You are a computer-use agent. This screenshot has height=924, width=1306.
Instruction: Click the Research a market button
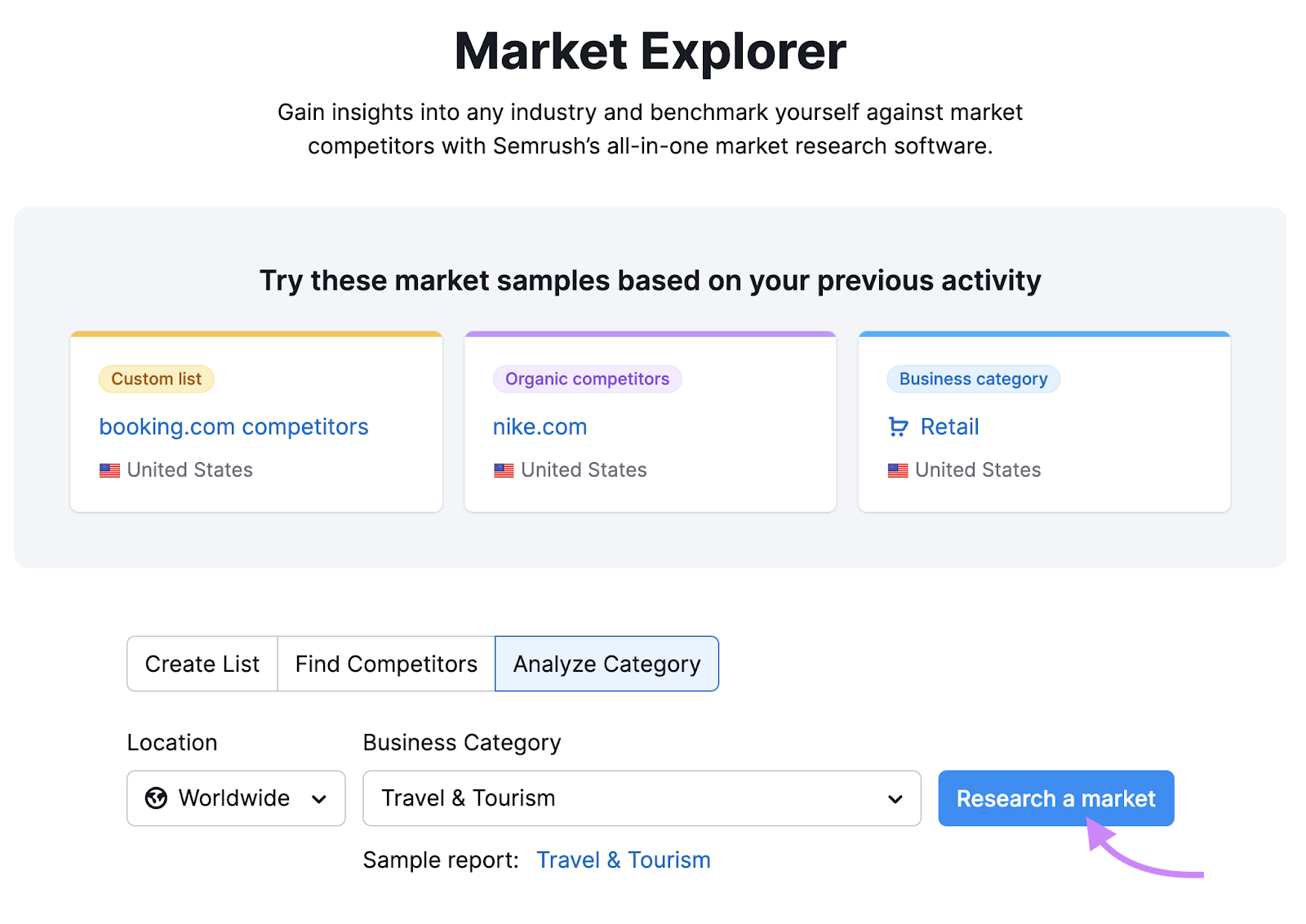tap(1056, 798)
